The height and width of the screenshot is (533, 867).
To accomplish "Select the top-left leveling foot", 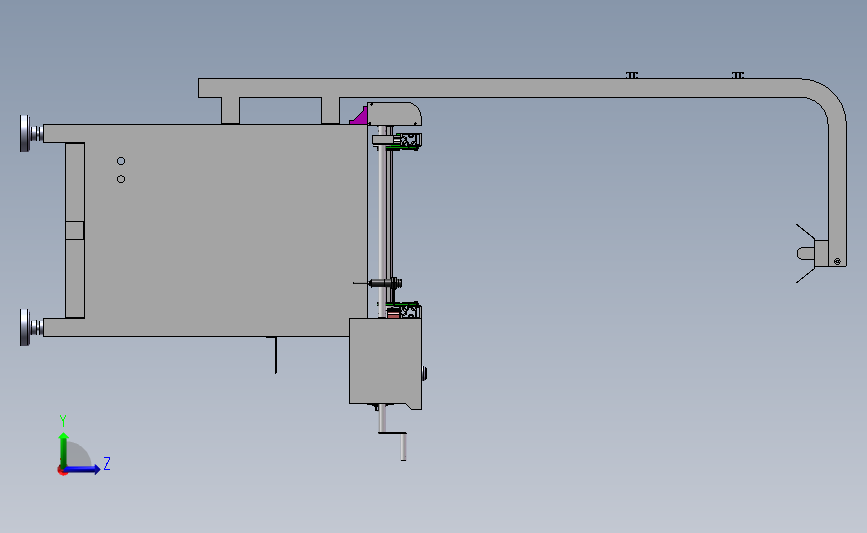I will pos(31,133).
